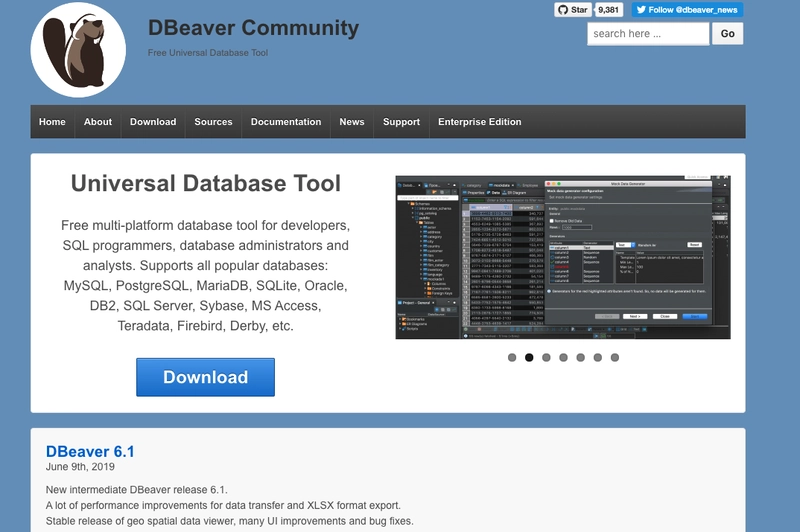Open the Support menu item
800x532 pixels.
pyautogui.click(x=402, y=122)
